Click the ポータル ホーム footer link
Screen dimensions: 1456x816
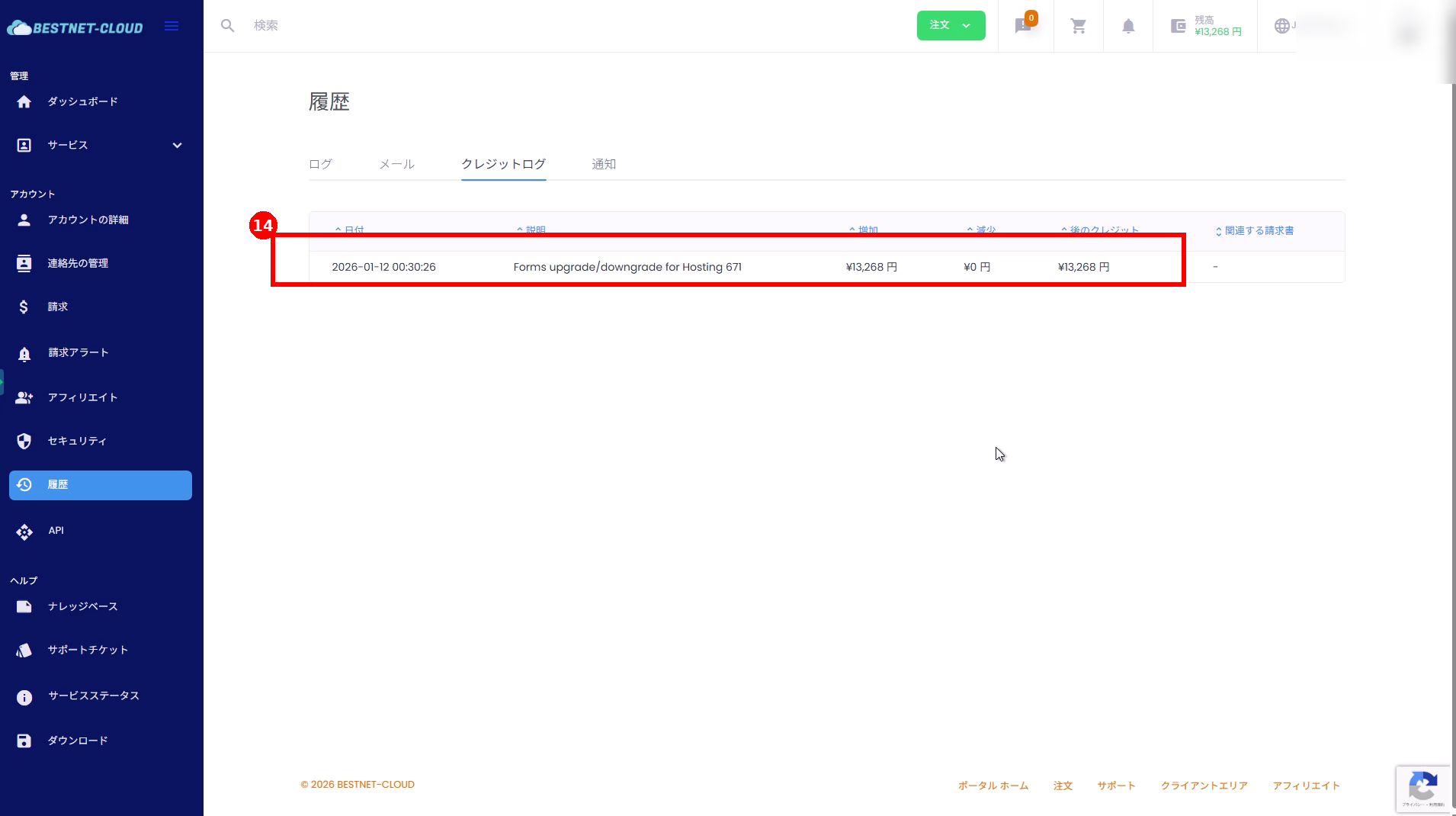tap(993, 785)
